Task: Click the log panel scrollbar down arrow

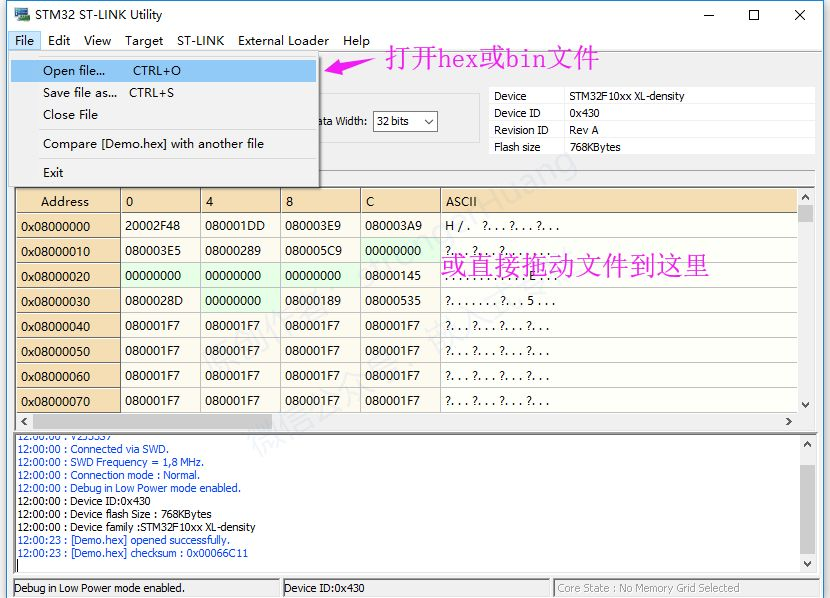Action: coord(807,564)
